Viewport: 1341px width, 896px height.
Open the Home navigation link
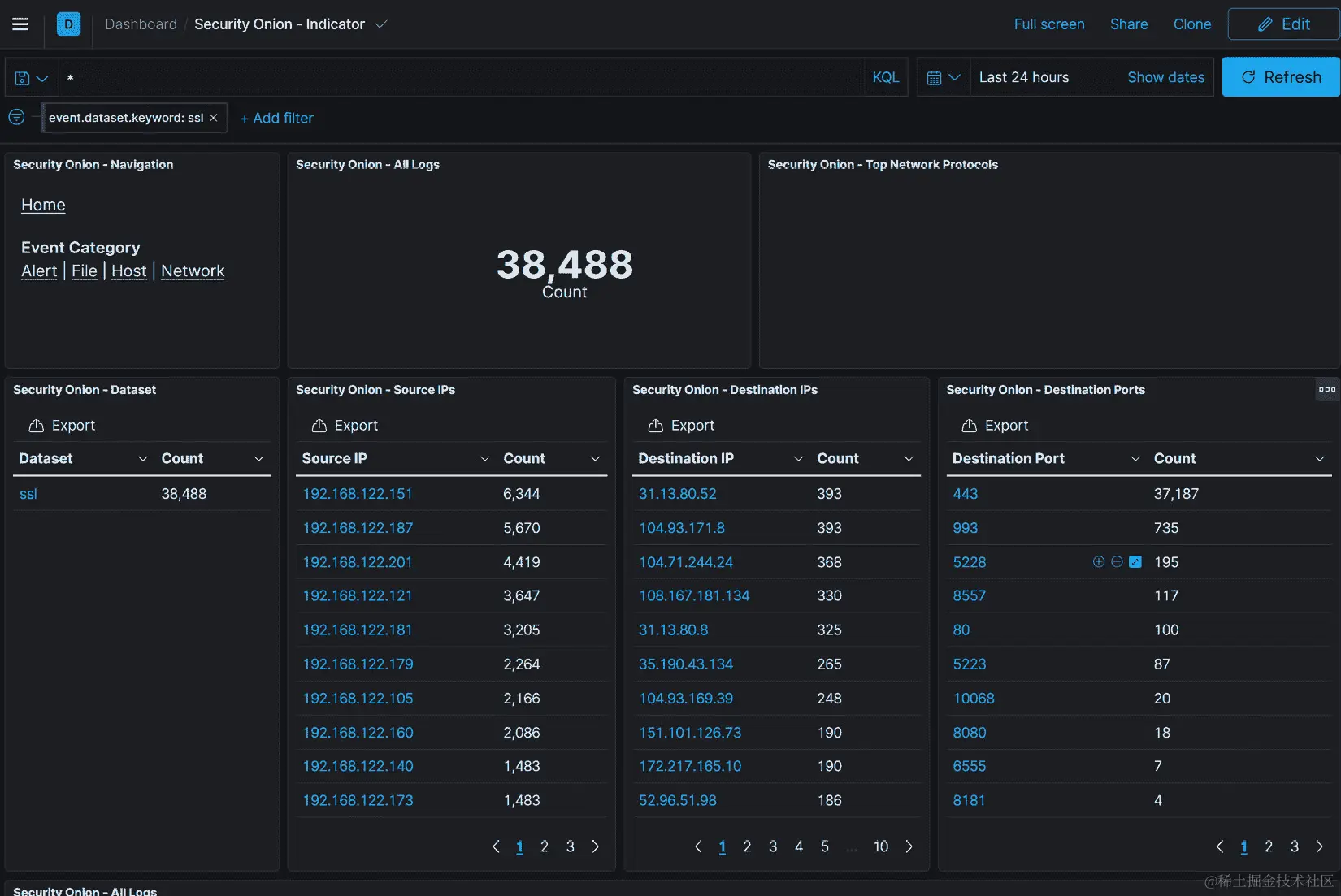click(43, 205)
